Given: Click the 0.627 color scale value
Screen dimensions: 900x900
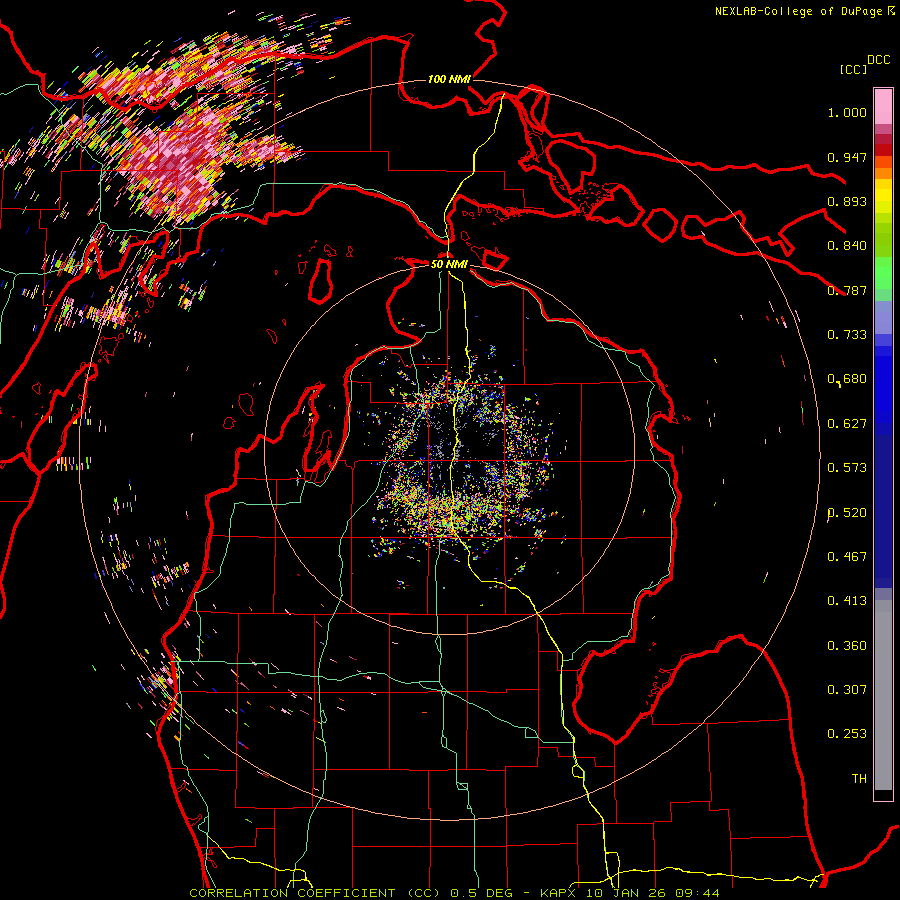Looking at the screenshot, I should point(847,424).
